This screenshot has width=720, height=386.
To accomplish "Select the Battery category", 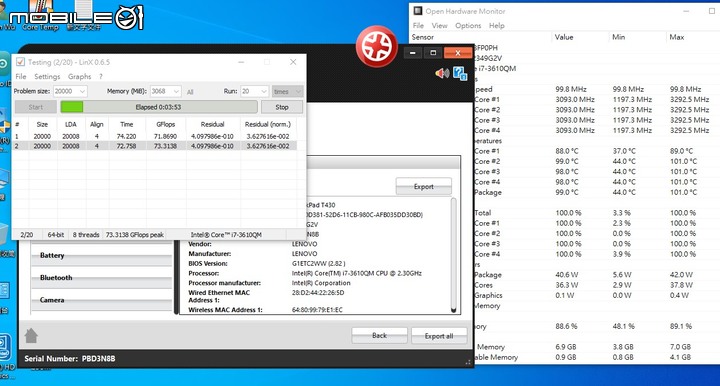I will 101,255.
